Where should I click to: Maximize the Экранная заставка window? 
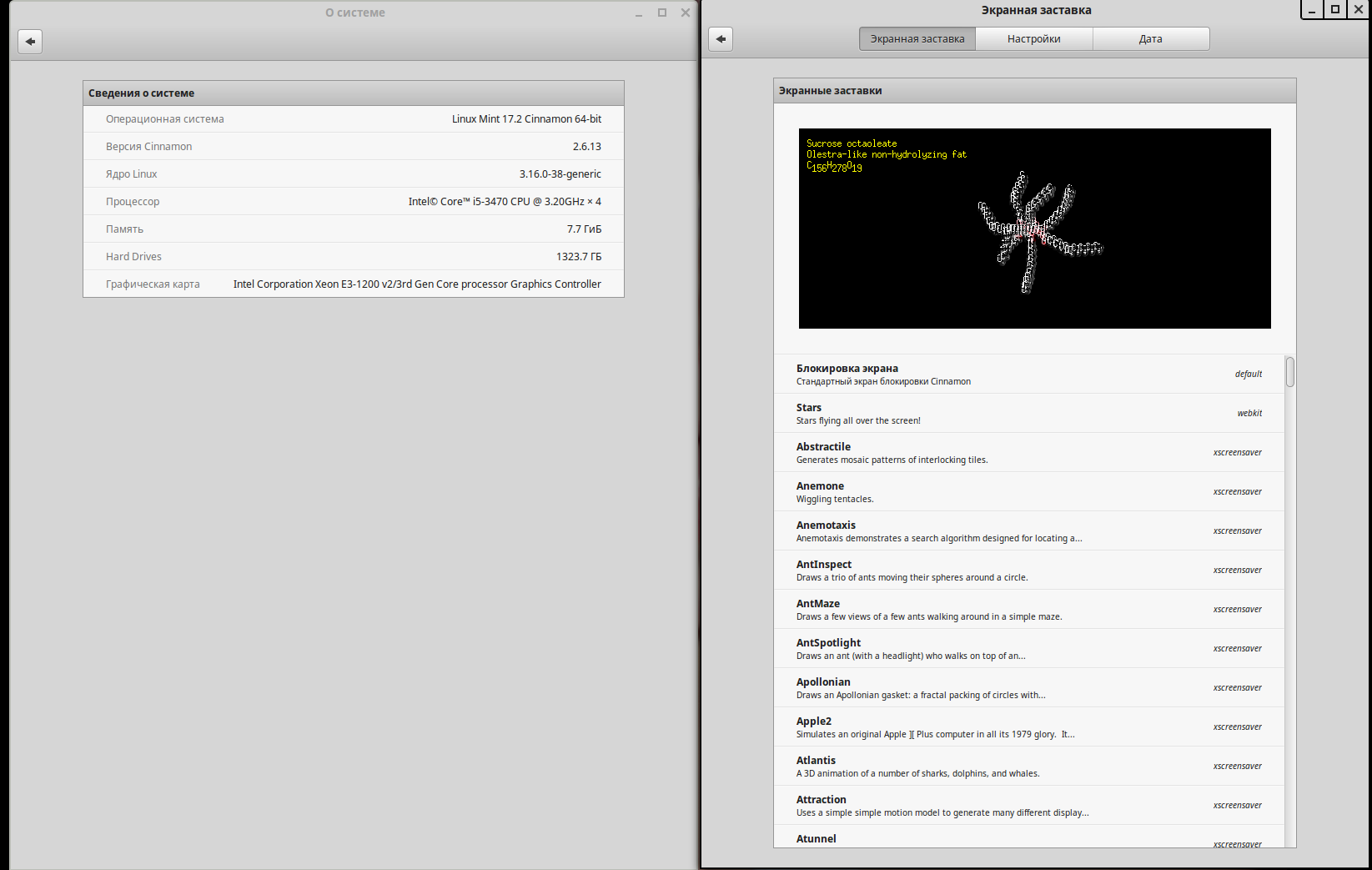tap(1335, 10)
